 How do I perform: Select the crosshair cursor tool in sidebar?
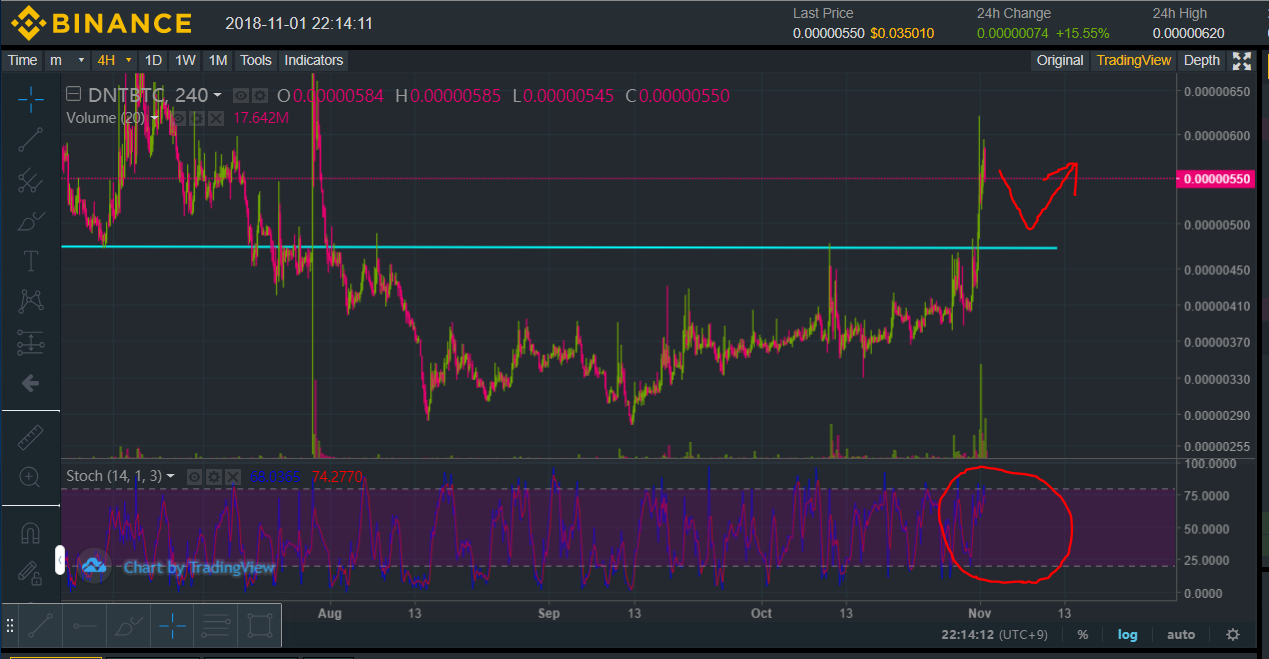(x=31, y=98)
